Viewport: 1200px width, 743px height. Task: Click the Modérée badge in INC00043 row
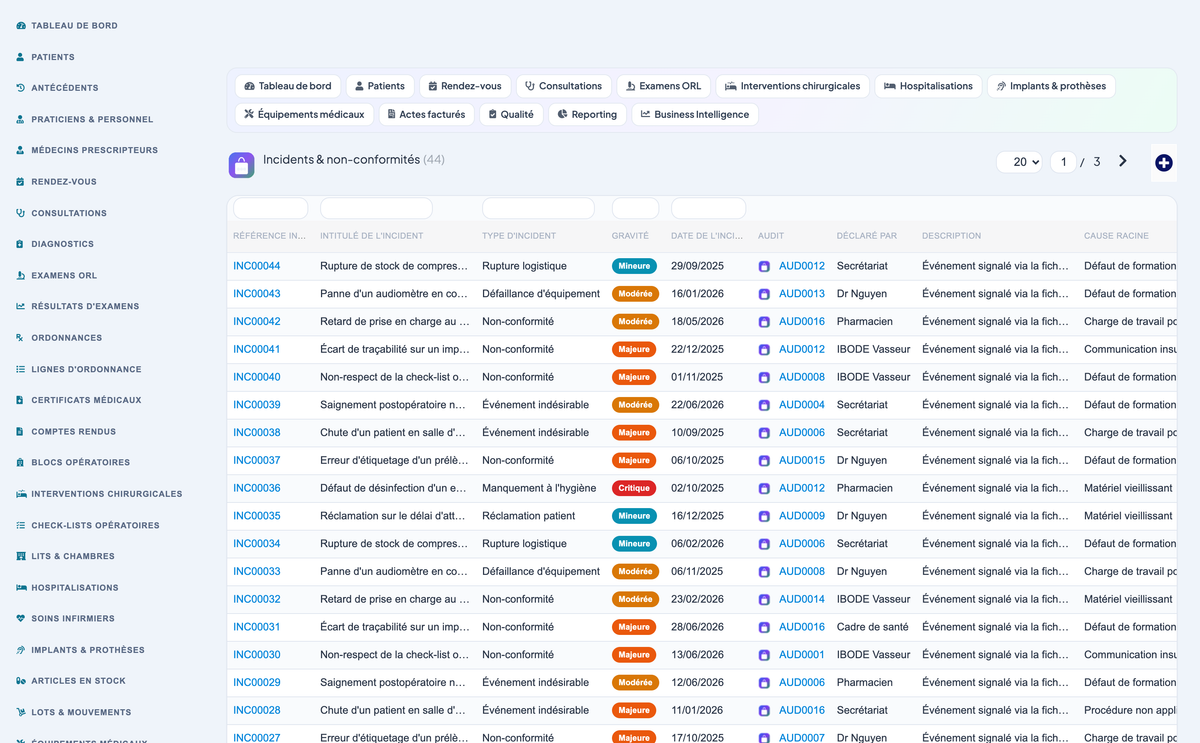pyautogui.click(x=635, y=294)
